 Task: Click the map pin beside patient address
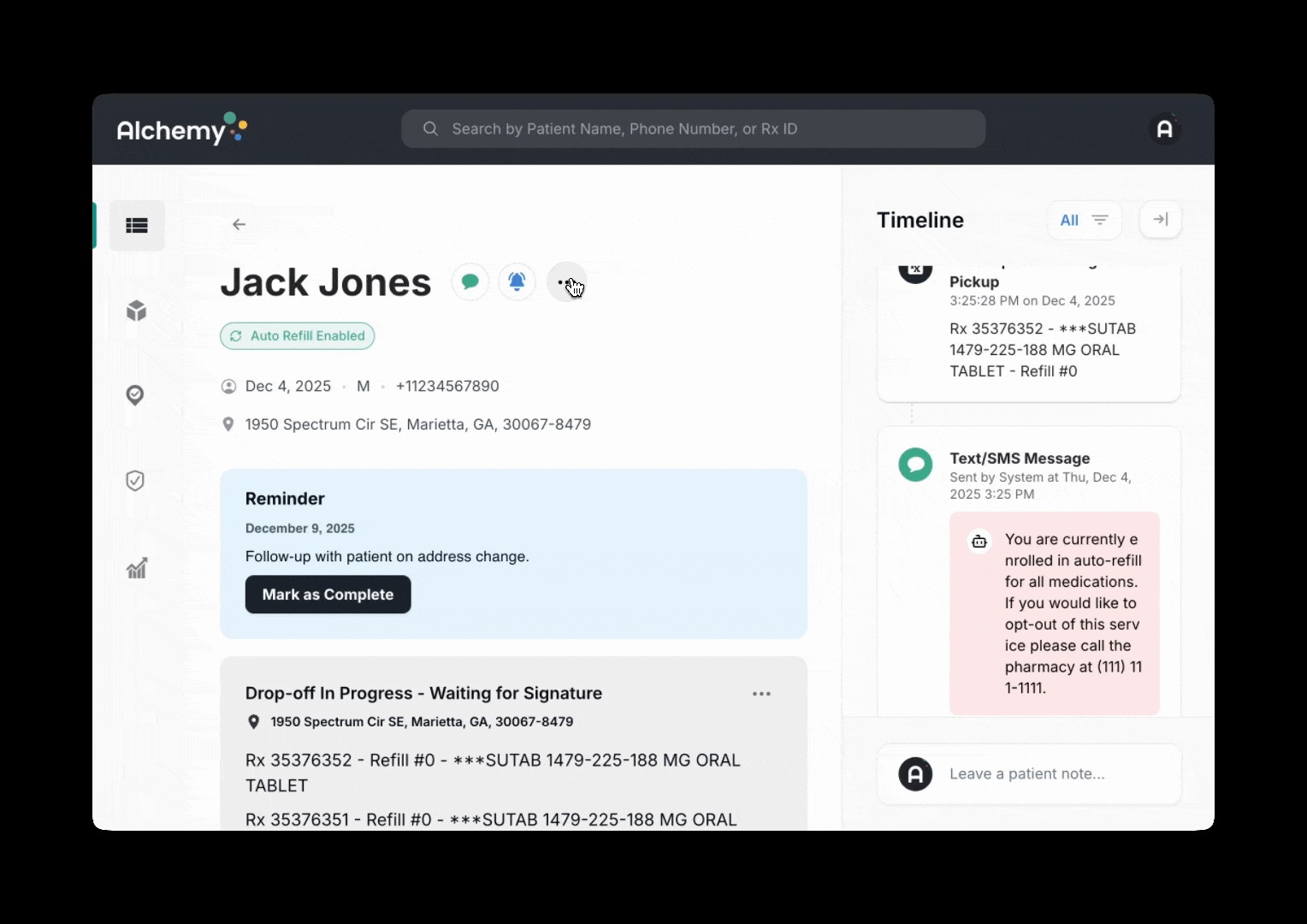pos(228,424)
